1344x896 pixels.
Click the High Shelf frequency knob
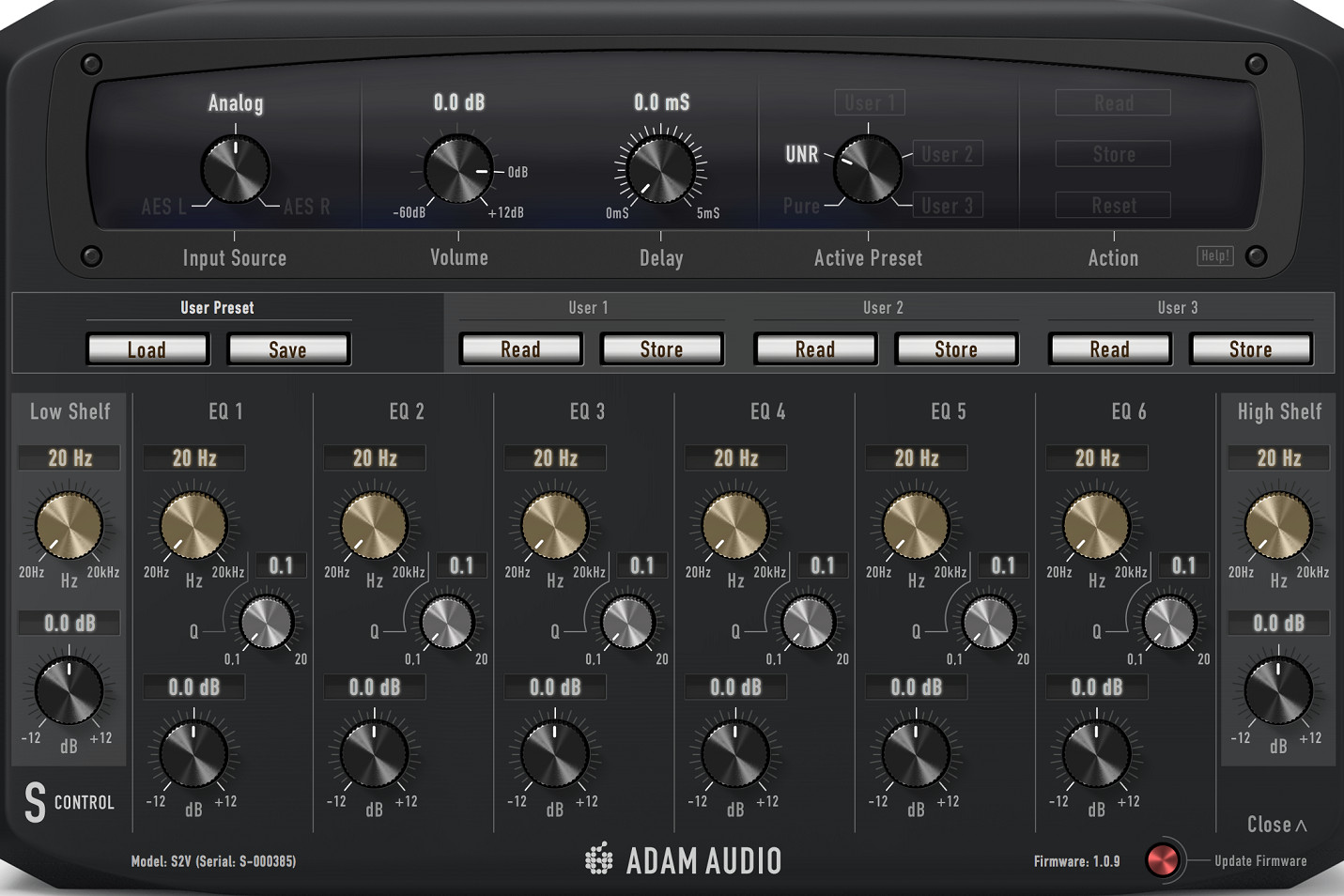(x=1278, y=526)
